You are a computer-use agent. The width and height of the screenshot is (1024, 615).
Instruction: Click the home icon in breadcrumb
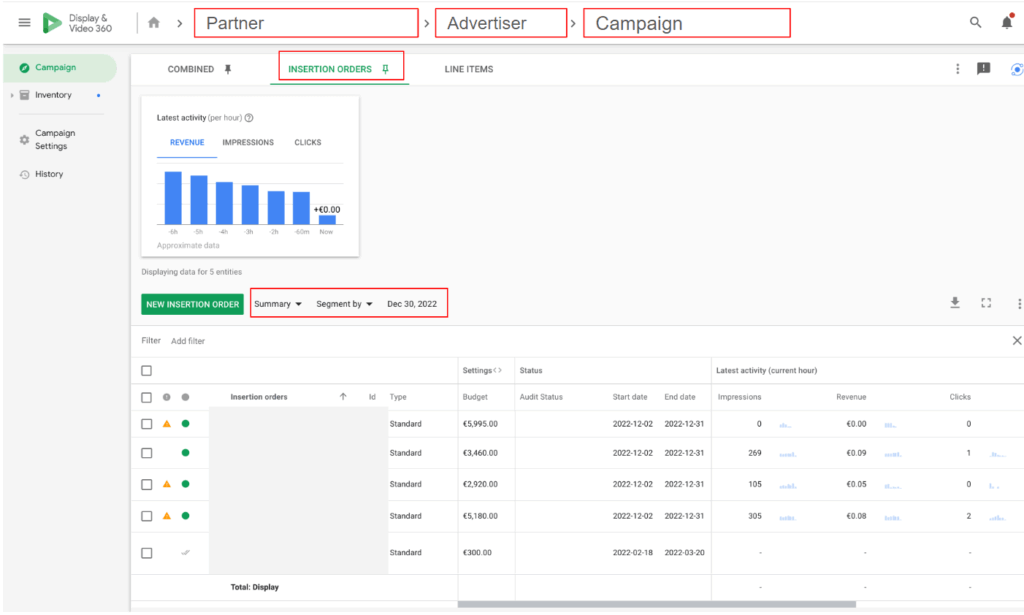[153, 23]
